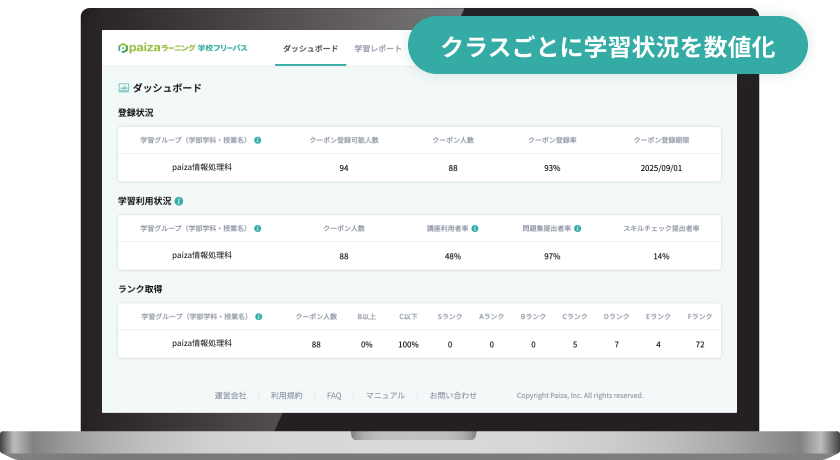Select paiza情報処理科 in ランク取得 table
This screenshot has width=840, height=460.
point(202,344)
